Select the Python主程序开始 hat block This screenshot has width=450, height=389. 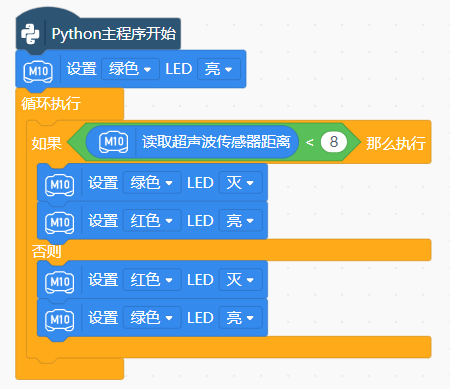pyautogui.click(x=98, y=34)
